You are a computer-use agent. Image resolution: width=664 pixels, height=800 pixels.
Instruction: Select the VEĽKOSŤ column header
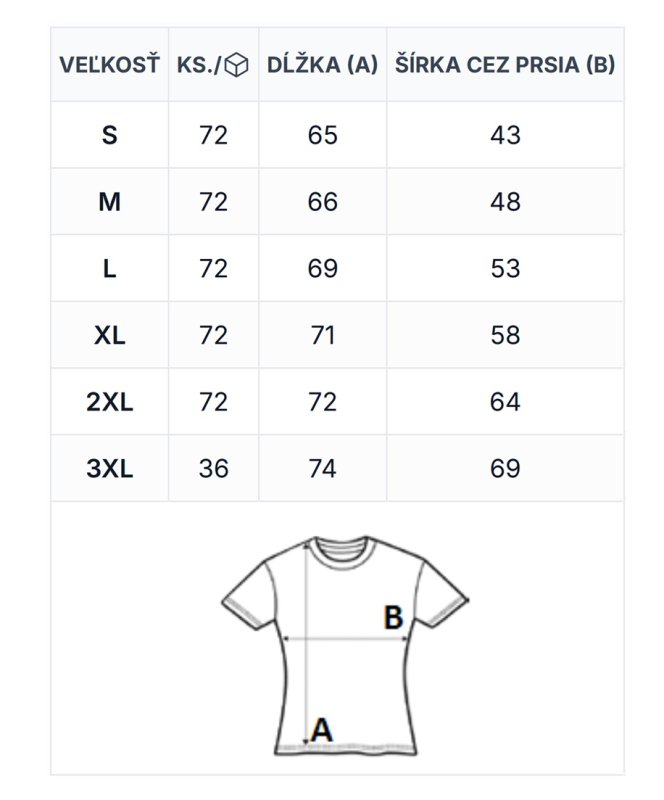coord(109,65)
